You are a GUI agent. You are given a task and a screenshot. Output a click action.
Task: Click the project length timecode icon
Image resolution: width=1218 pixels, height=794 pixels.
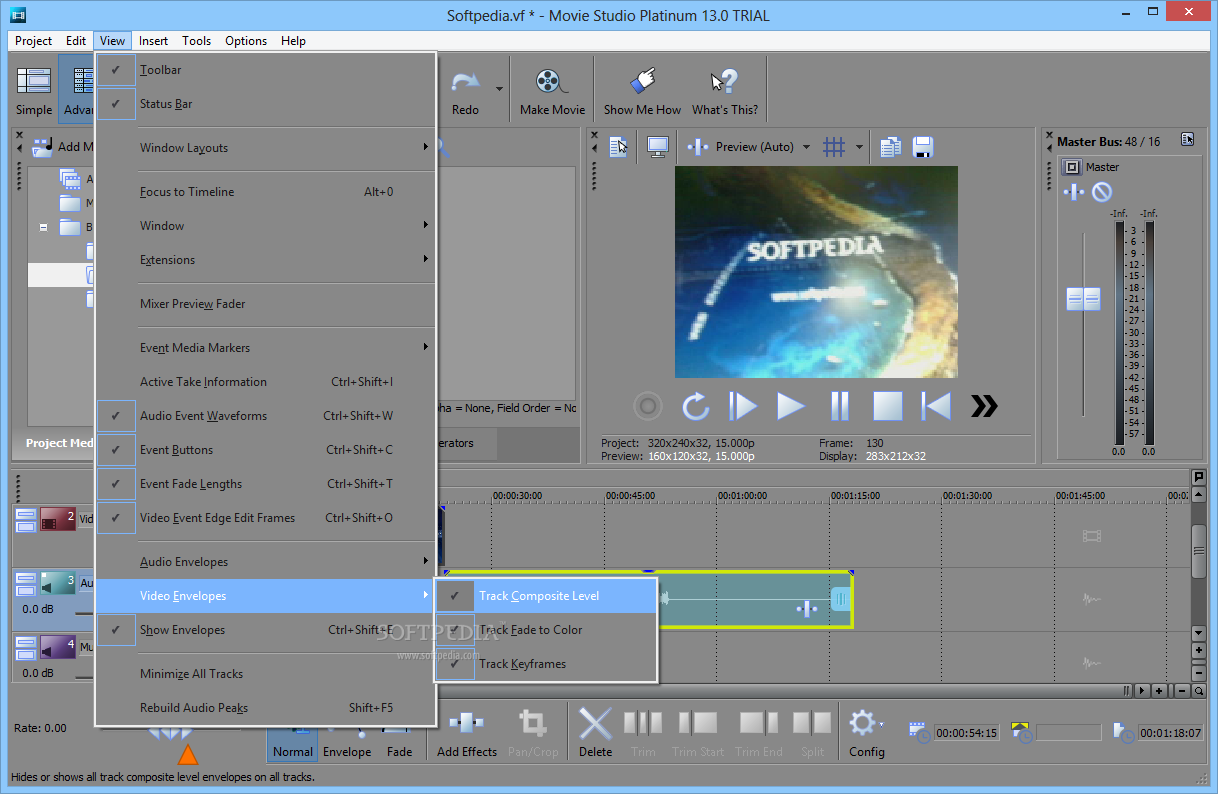coord(1125,732)
